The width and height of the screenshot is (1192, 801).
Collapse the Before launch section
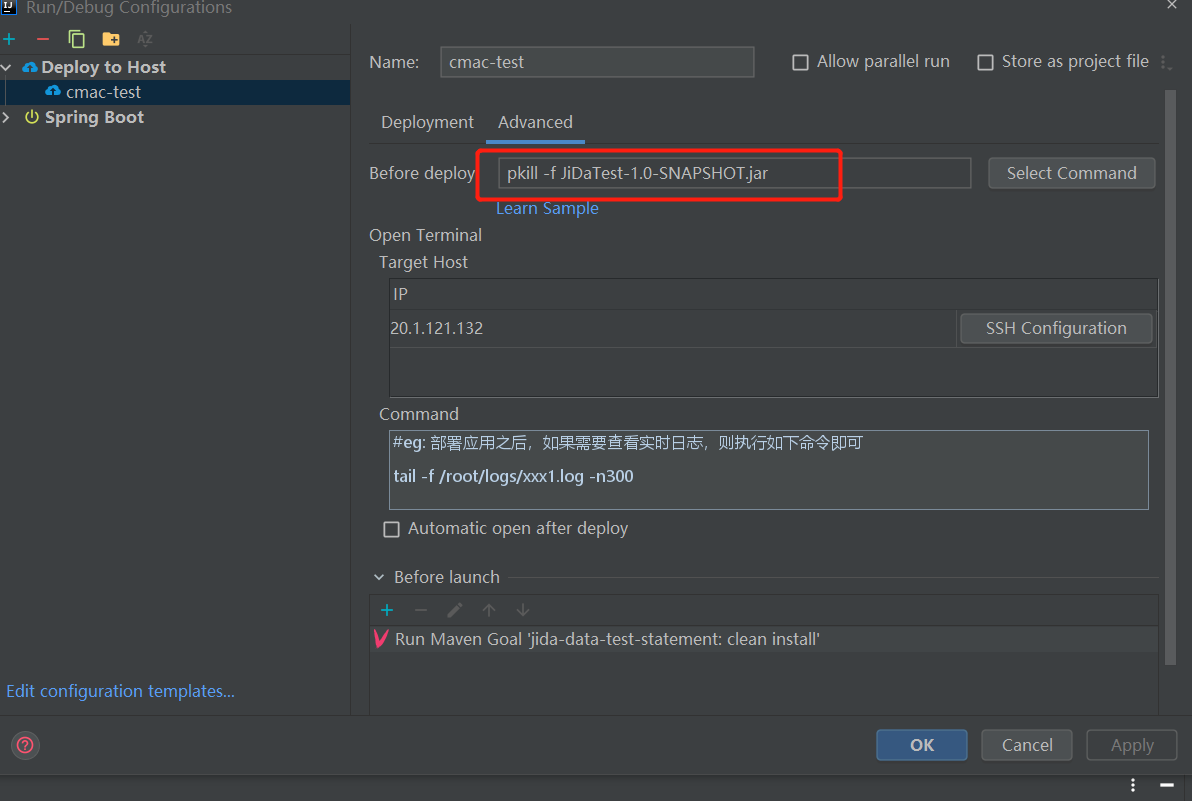(x=378, y=577)
